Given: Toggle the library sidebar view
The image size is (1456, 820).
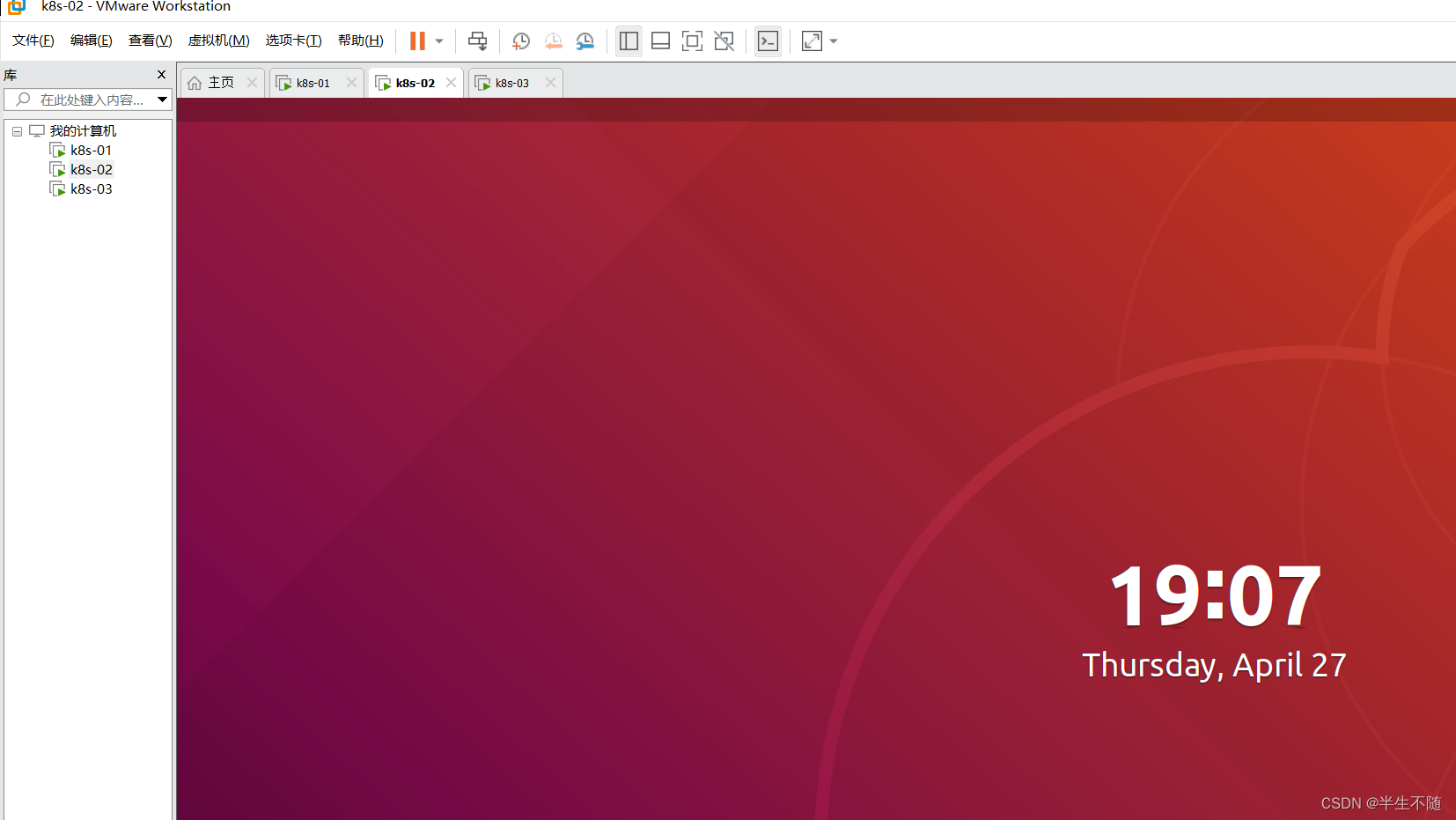Looking at the screenshot, I should pyautogui.click(x=629, y=41).
